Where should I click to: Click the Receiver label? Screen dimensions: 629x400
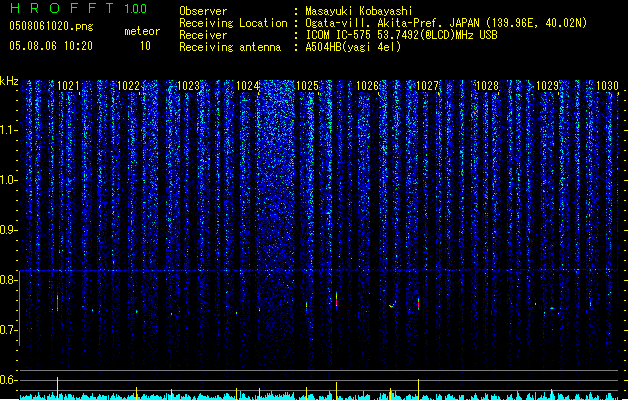pos(203,35)
